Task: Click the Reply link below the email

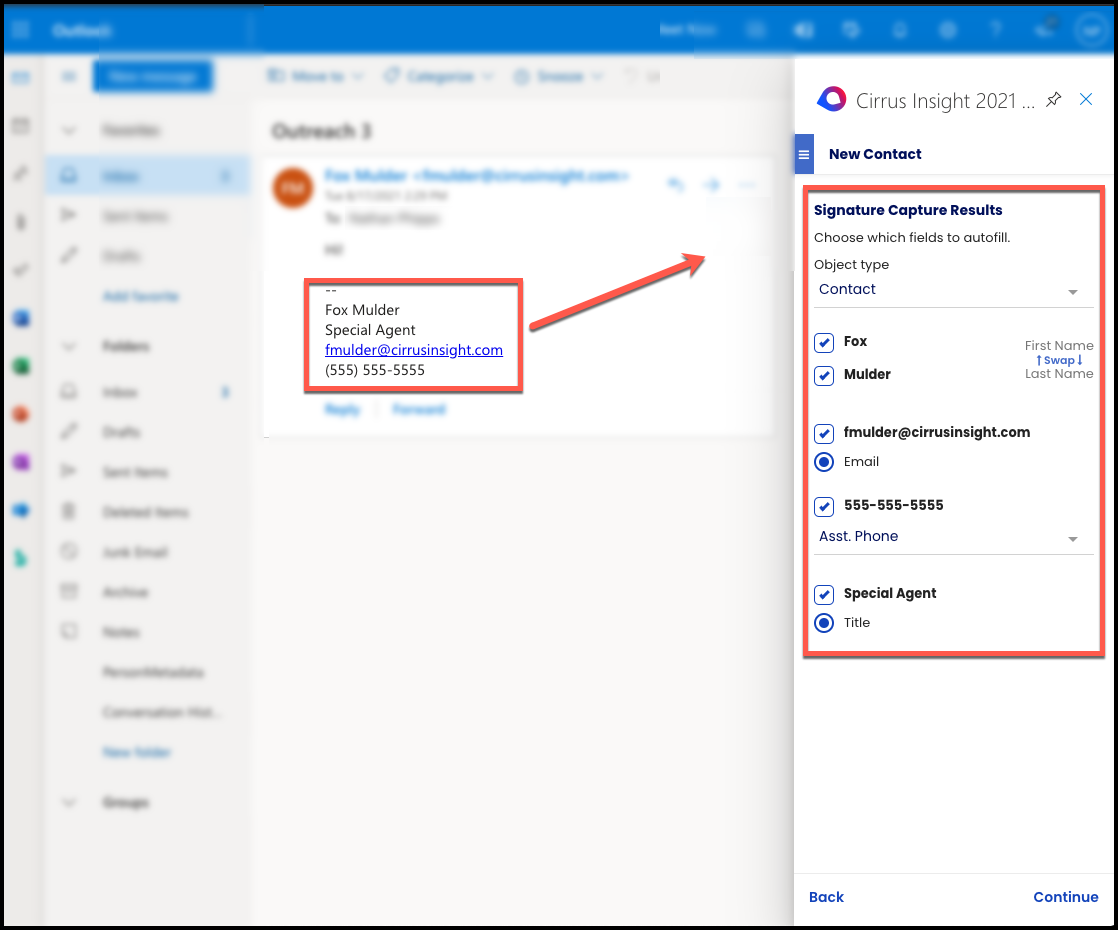Action: tap(342, 409)
